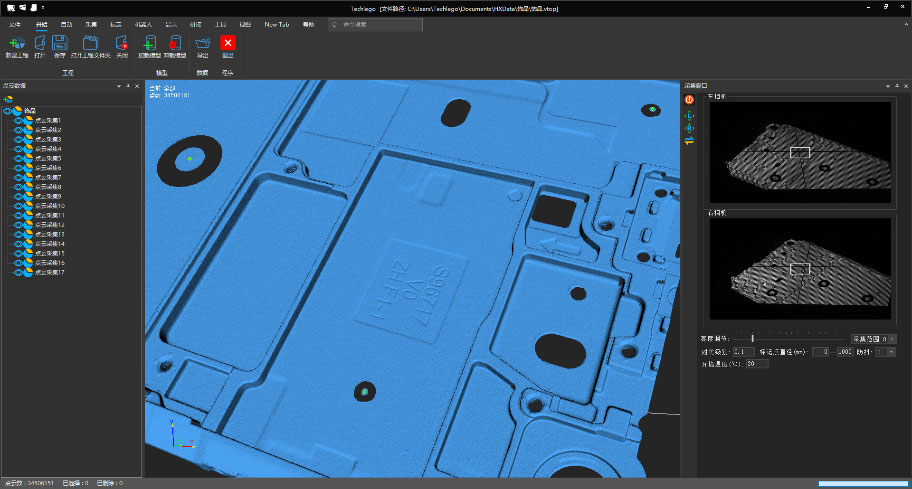
Task: Toggle visibility eye of point cloud set 17
Action: point(19,272)
